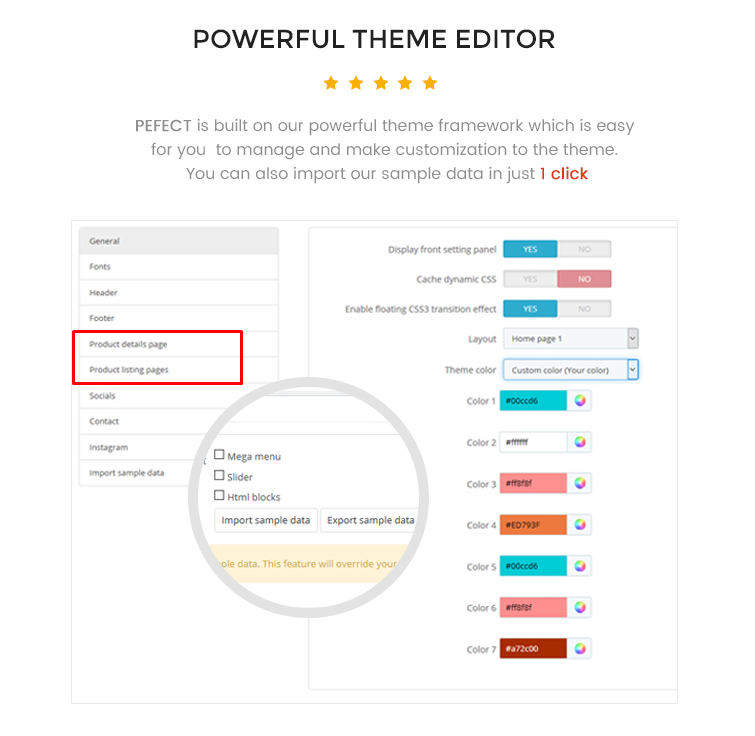Screen dimensions: 755x736
Task: Check the Html blocks checkbox
Action: point(219,495)
